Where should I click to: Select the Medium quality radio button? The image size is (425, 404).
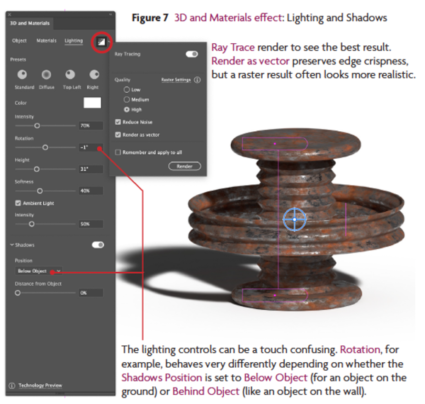point(126,99)
